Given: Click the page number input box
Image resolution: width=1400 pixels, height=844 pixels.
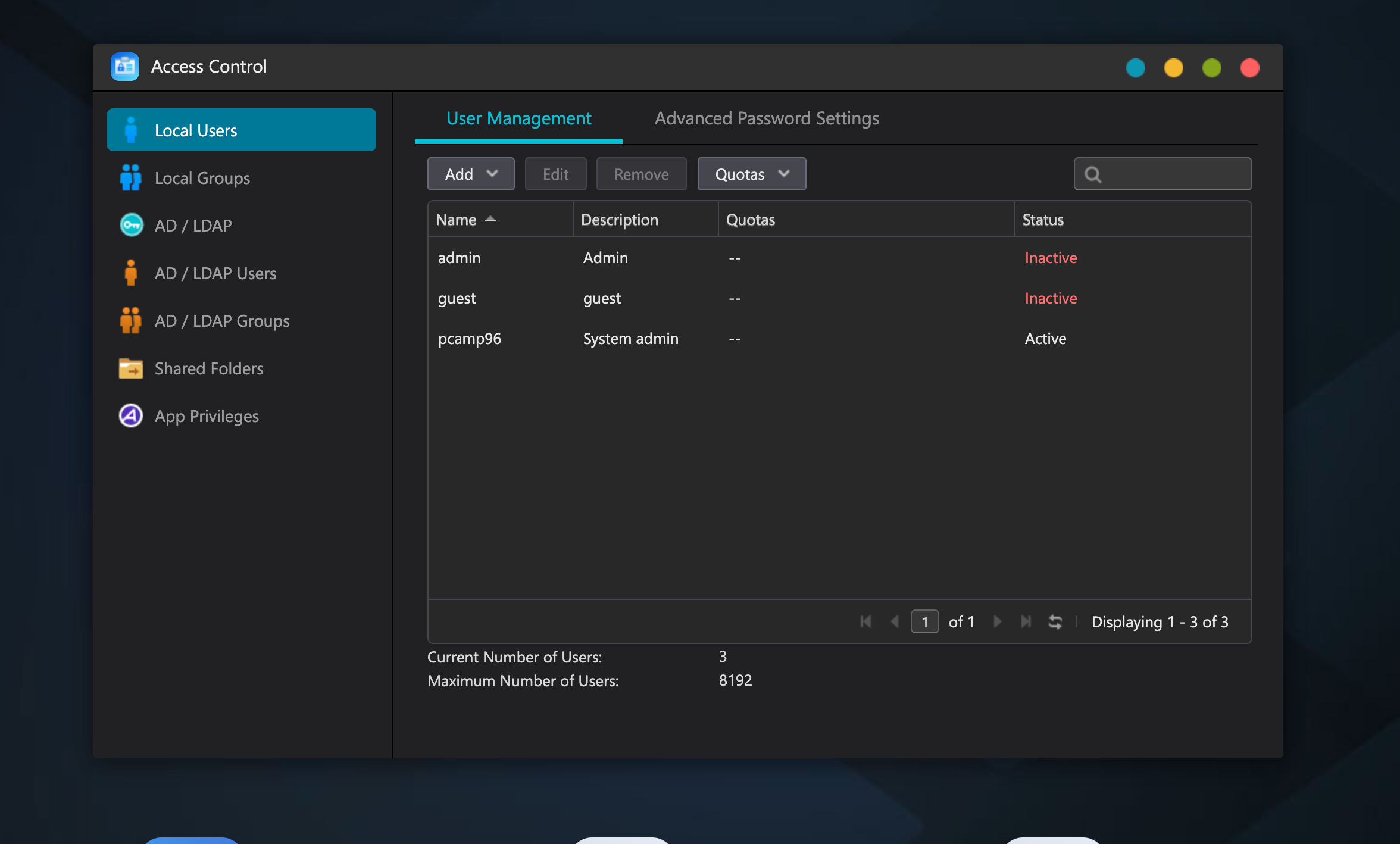Looking at the screenshot, I should (924, 622).
